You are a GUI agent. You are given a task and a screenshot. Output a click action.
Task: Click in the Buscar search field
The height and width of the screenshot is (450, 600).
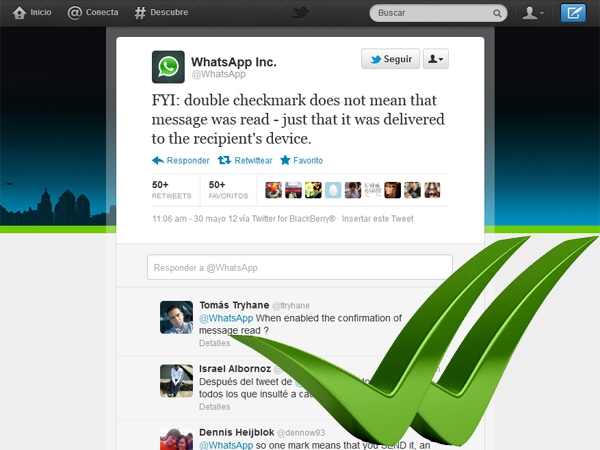click(x=434, y=13)
